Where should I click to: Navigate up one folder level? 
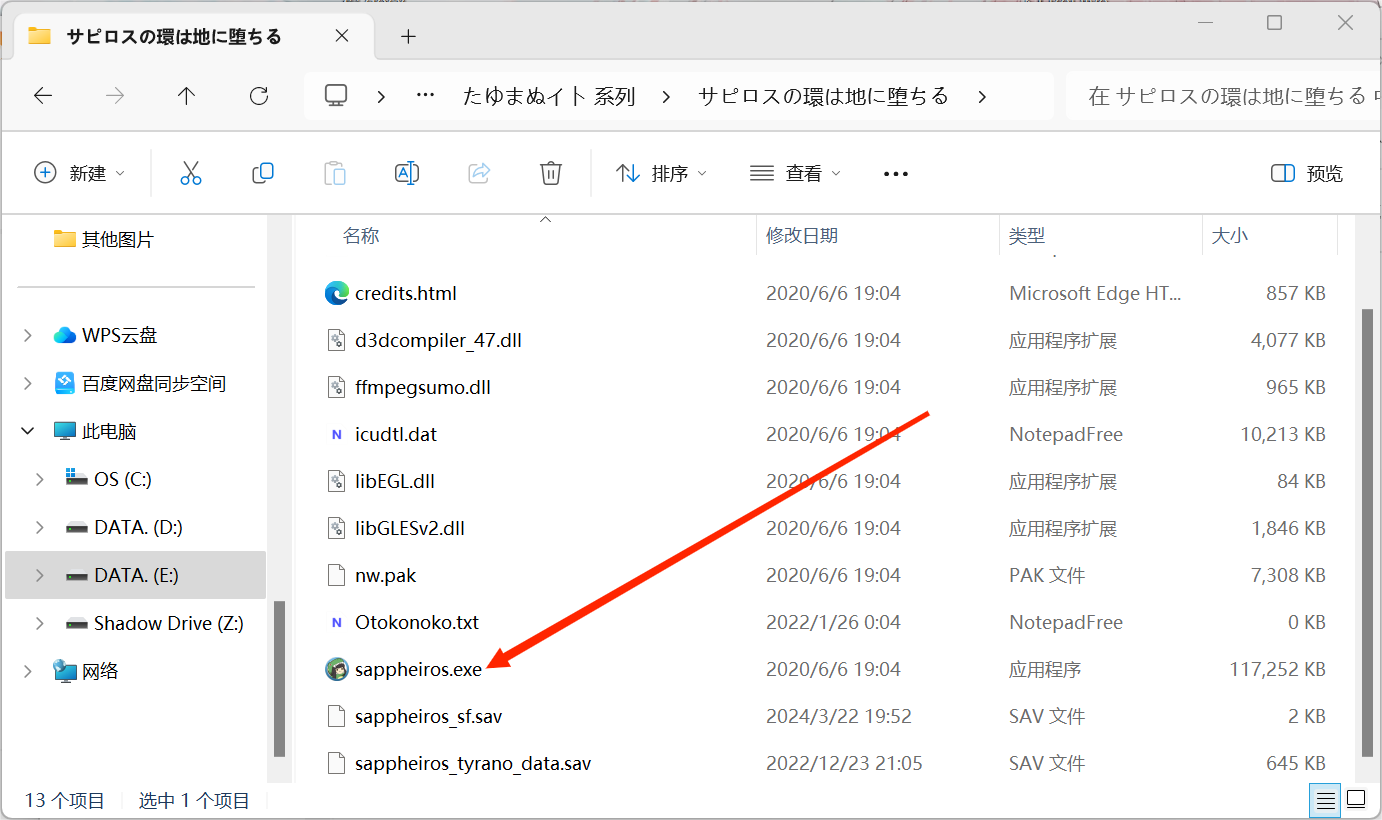point(186,96)
